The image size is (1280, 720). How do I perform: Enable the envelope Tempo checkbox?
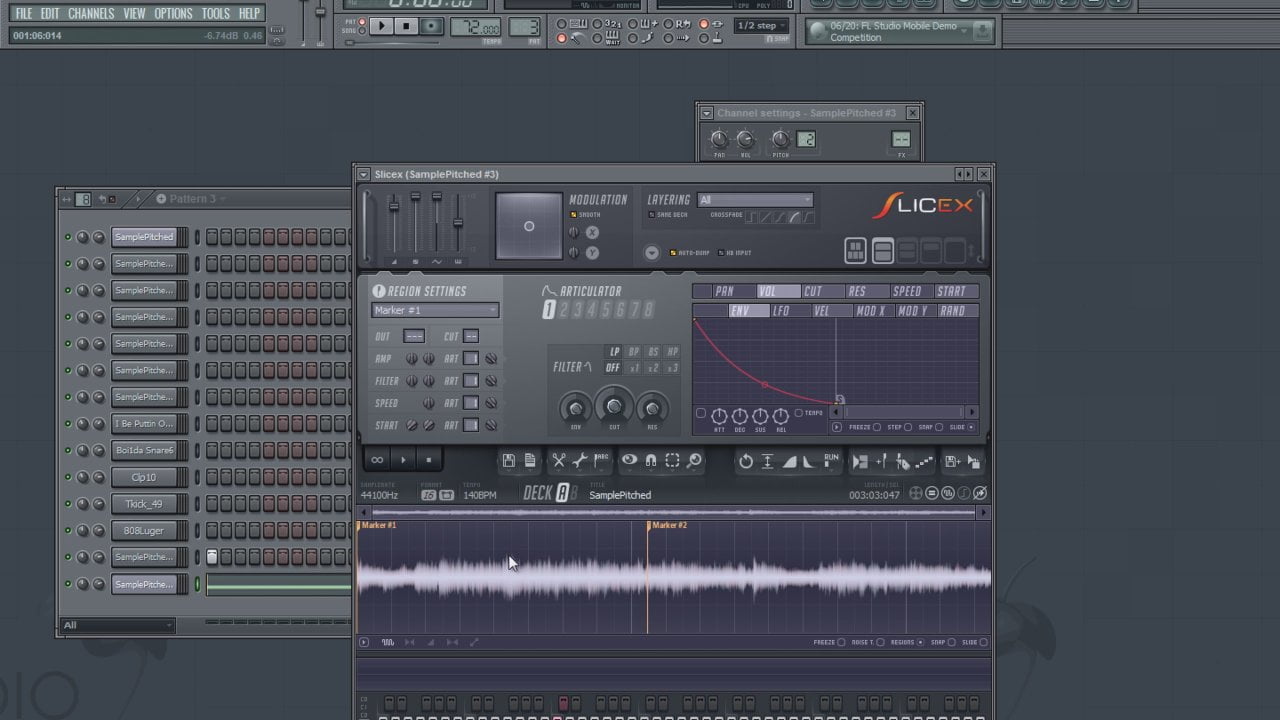tap(798, 413)
